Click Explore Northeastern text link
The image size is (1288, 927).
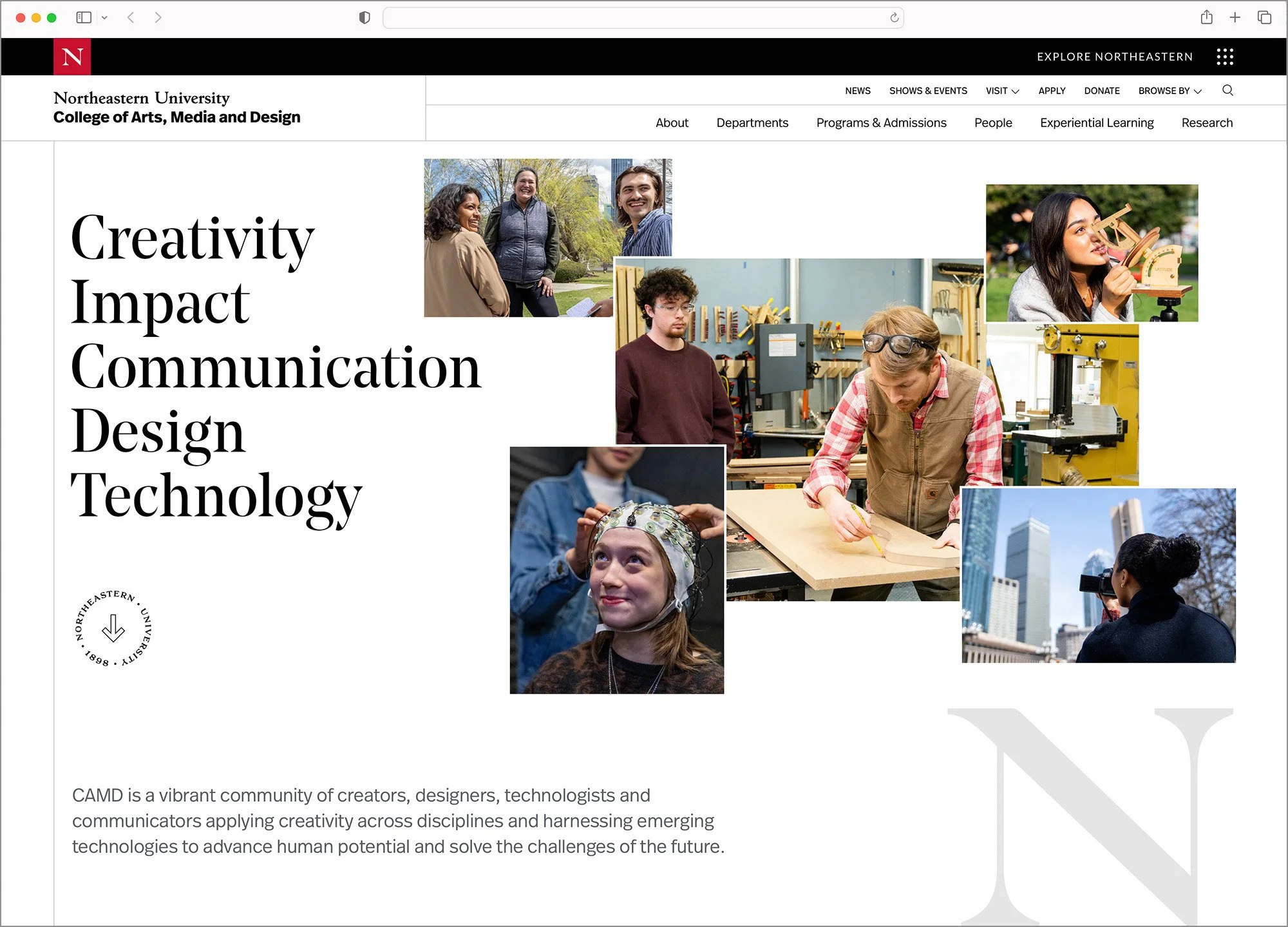tap(1115, 57)
